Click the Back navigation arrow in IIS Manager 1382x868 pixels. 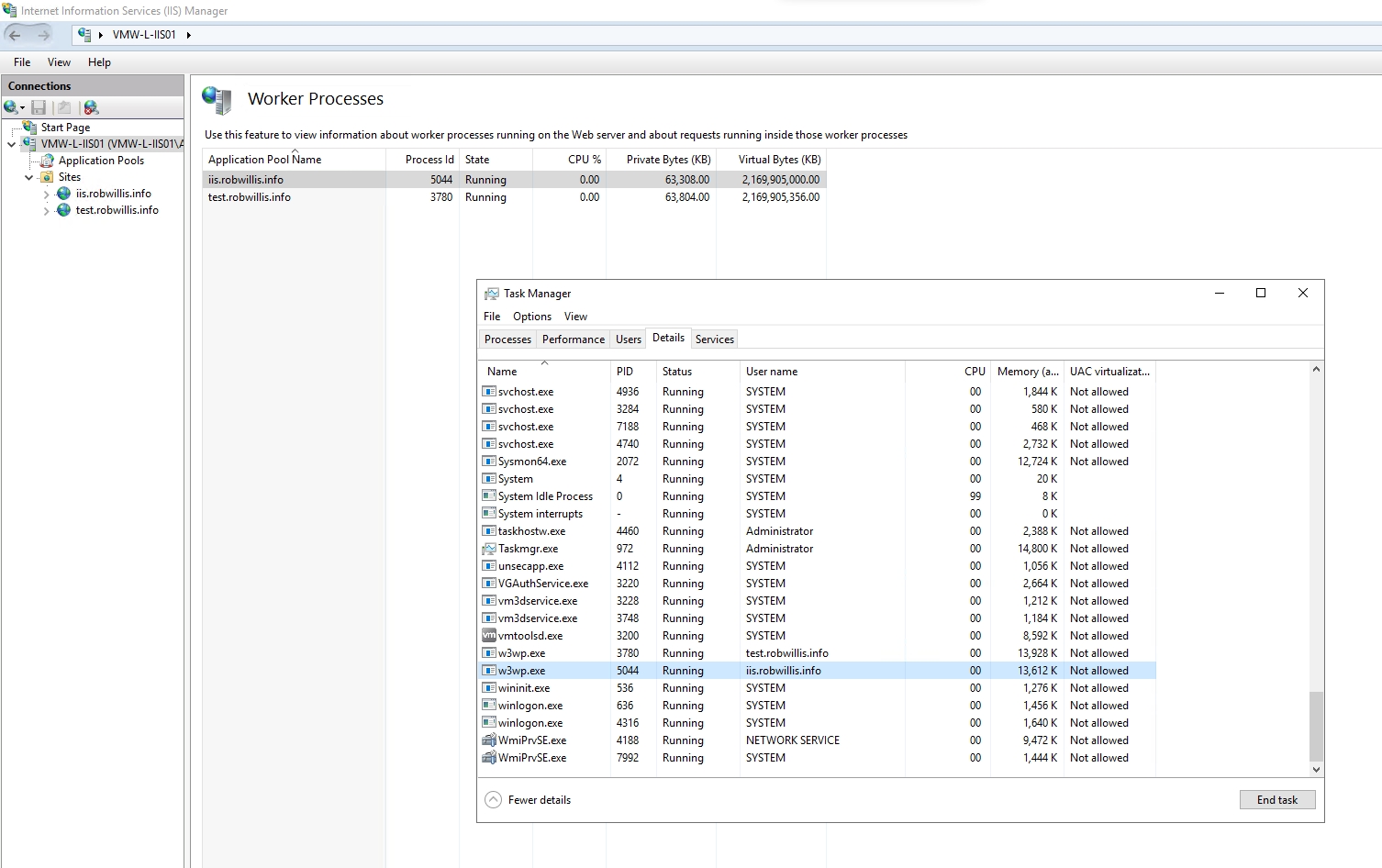click(x=15, y=35)
